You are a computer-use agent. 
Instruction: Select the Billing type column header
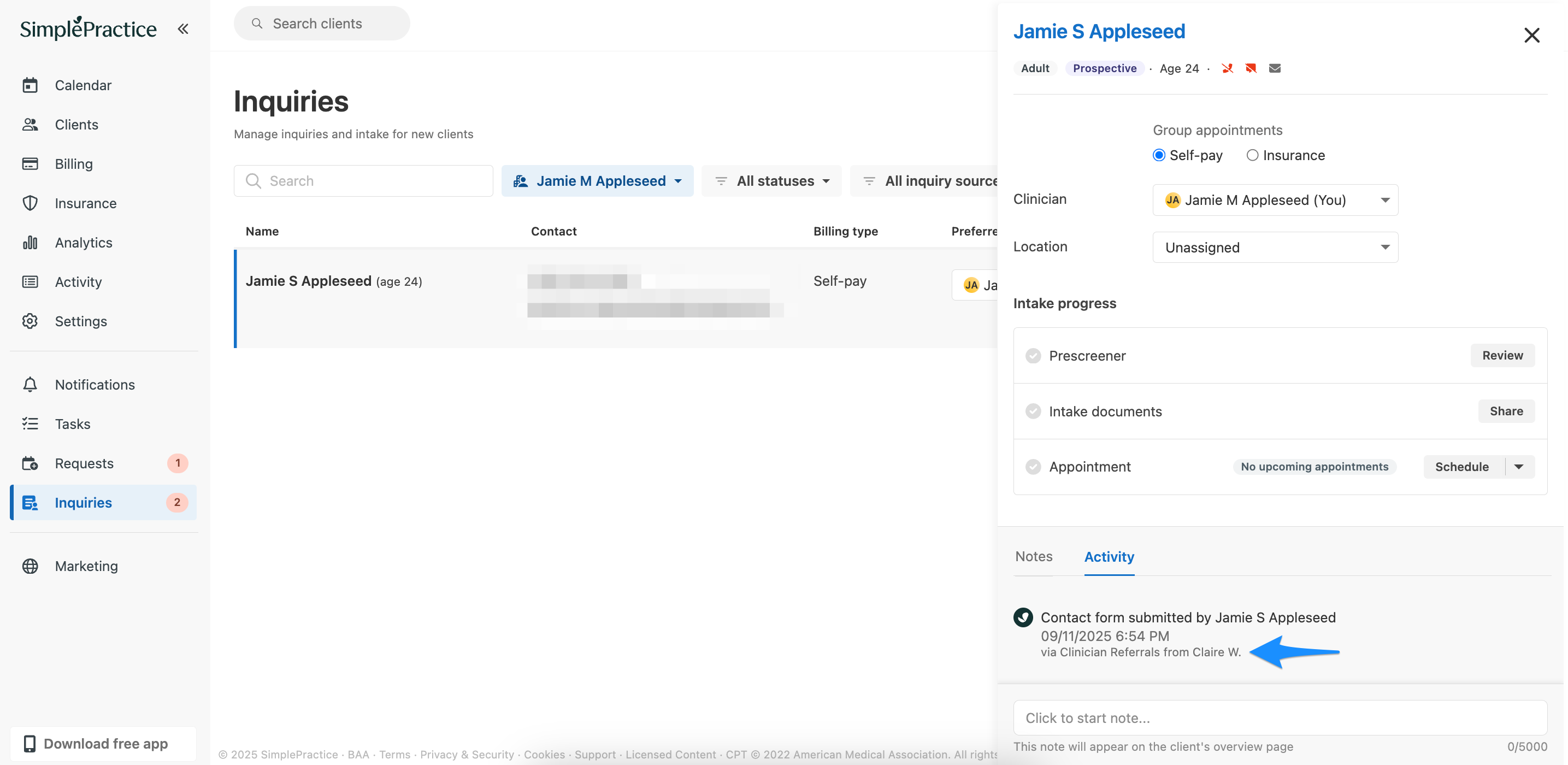(846, 231)
